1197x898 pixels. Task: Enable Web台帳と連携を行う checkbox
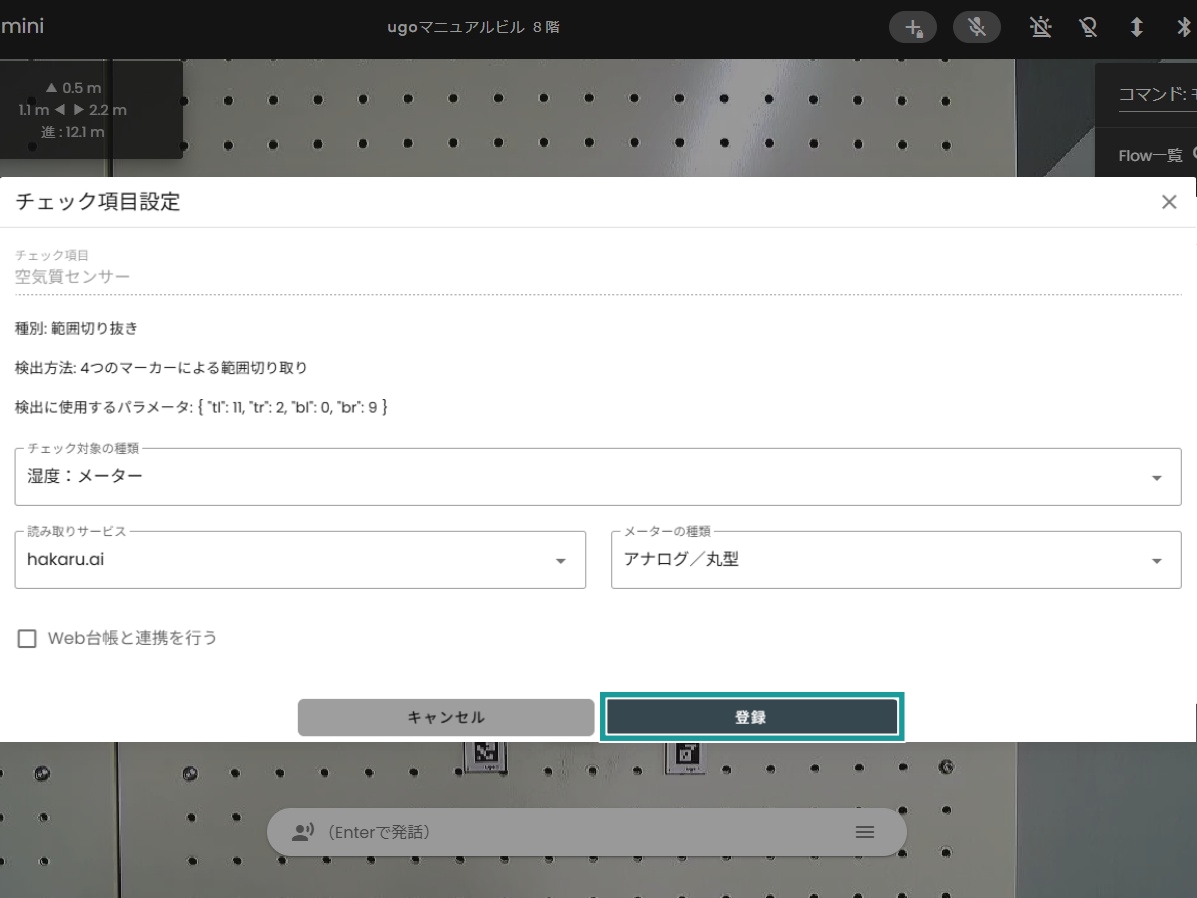(27, 638)
